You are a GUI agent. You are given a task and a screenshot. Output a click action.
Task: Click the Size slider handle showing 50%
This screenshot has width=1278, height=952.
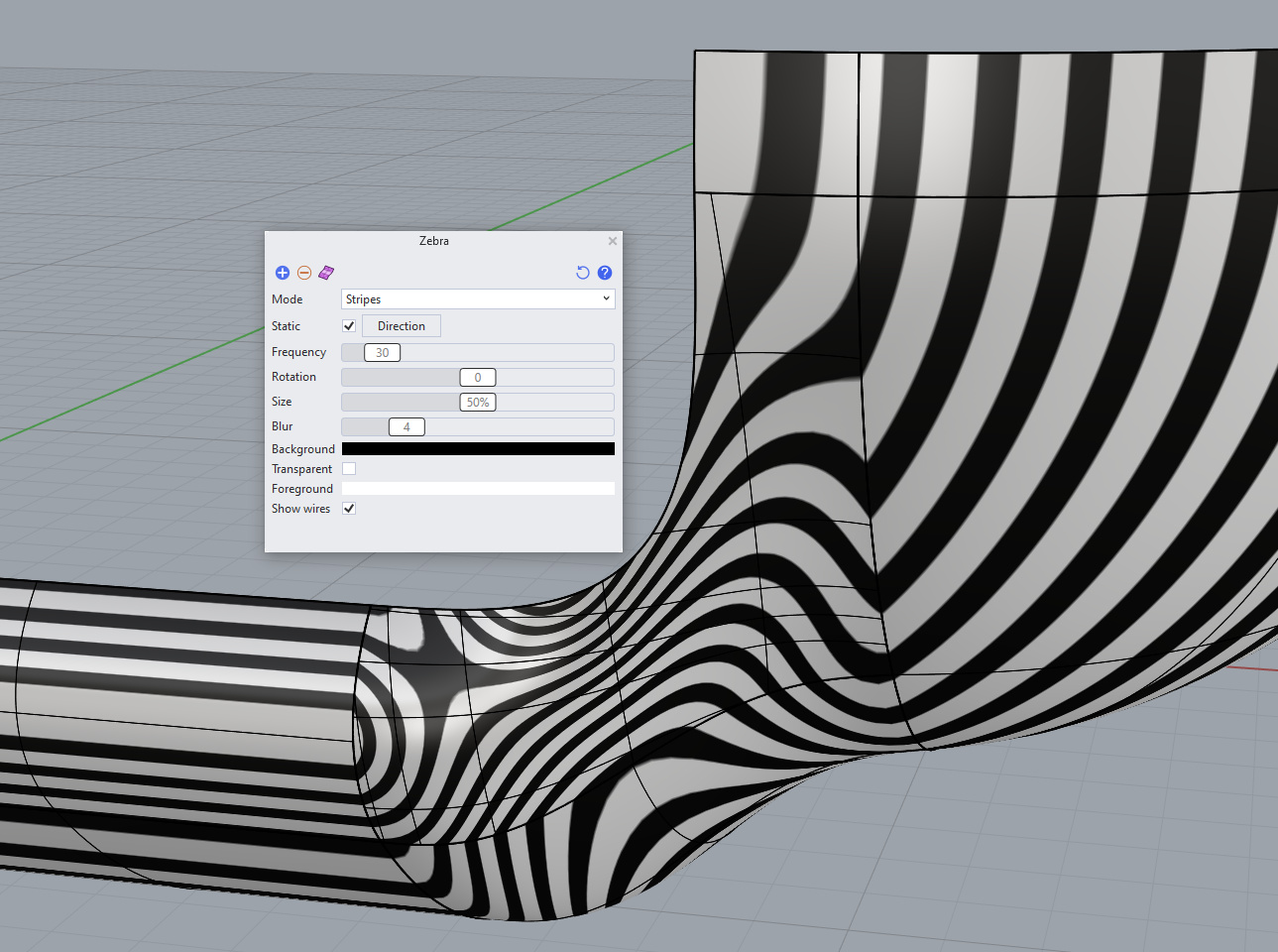pos(478,403)
